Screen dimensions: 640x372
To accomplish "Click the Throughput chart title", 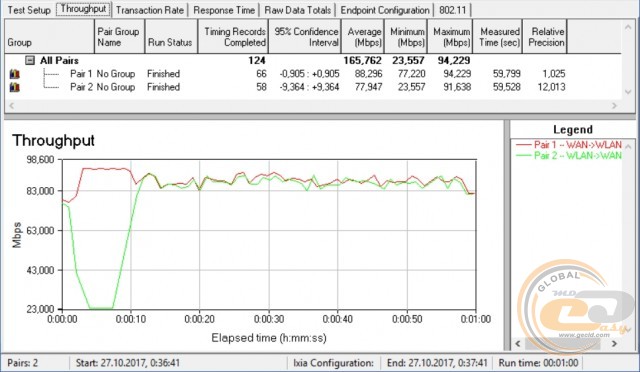I will point(53,140).
